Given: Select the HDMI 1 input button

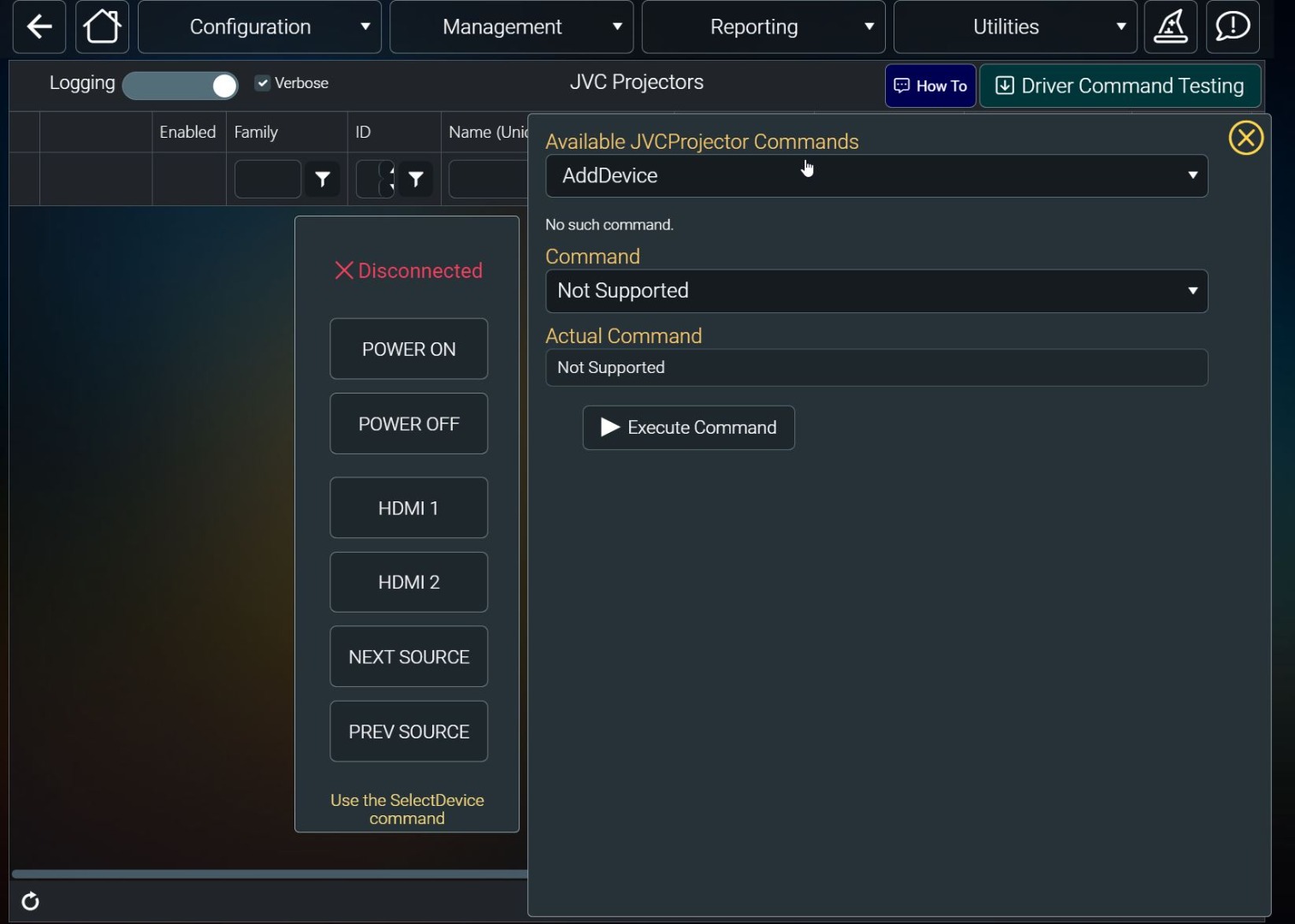Looking at the screenshot, I should click(409, 508).
